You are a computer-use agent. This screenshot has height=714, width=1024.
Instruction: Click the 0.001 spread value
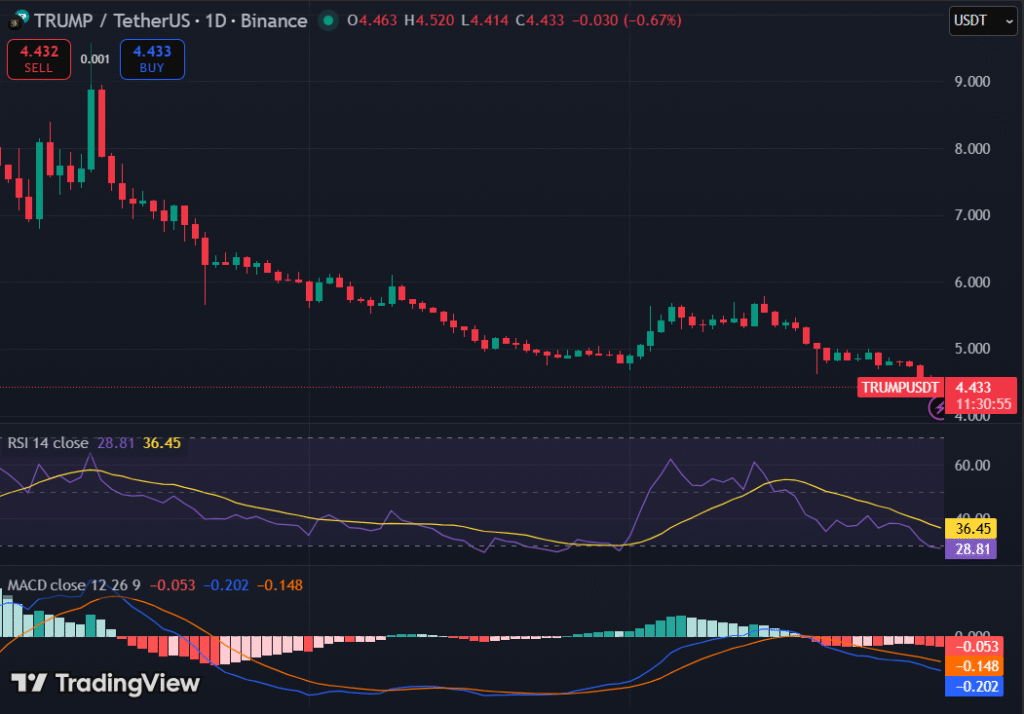95,59
